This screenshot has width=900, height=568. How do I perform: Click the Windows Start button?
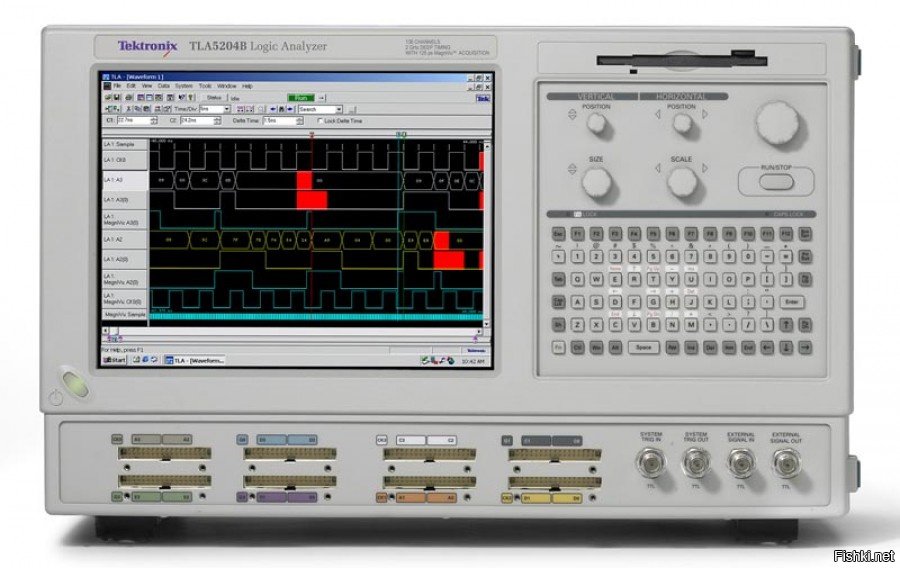click(114, 360)
